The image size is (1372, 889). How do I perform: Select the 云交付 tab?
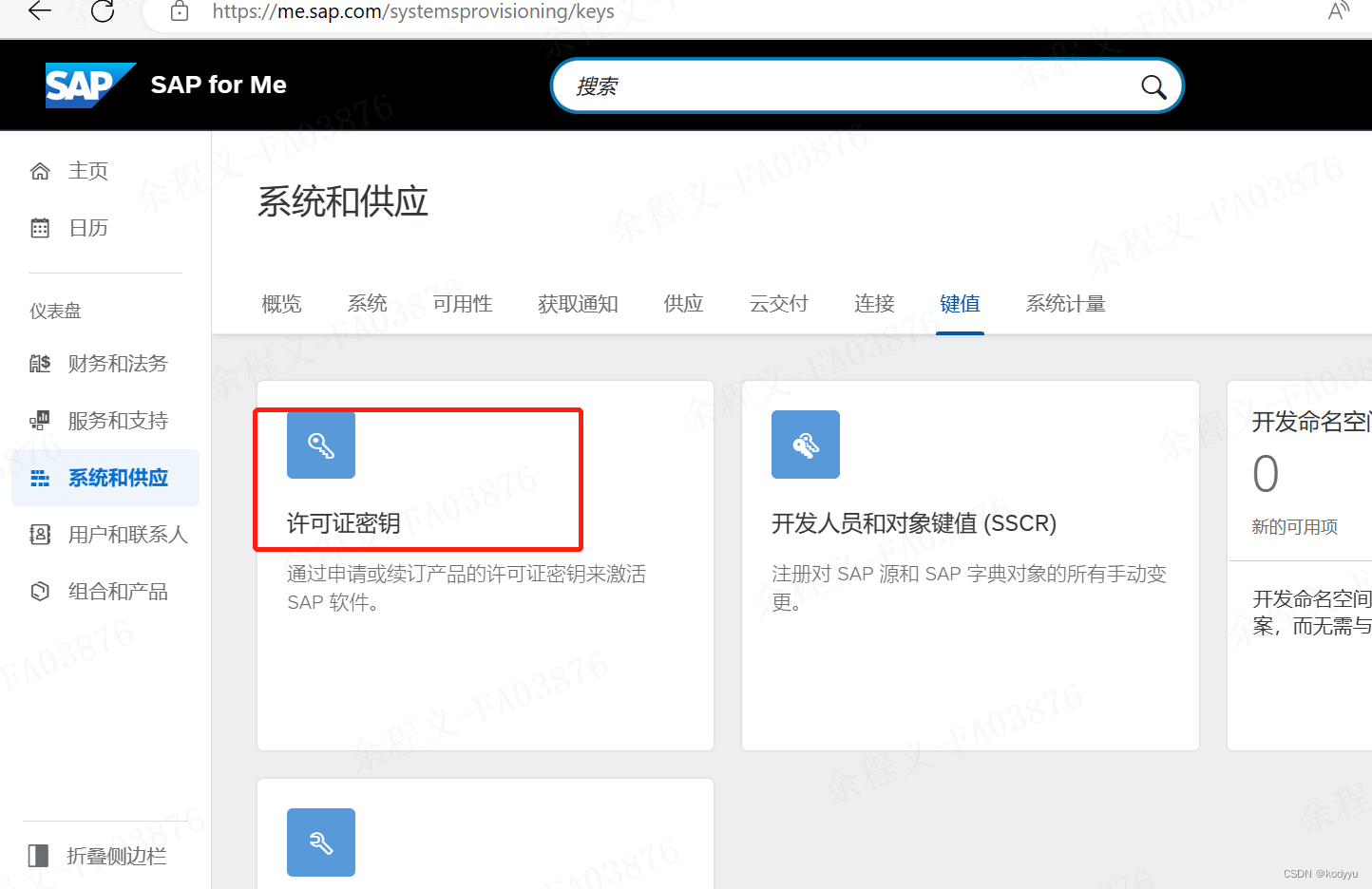778,303
